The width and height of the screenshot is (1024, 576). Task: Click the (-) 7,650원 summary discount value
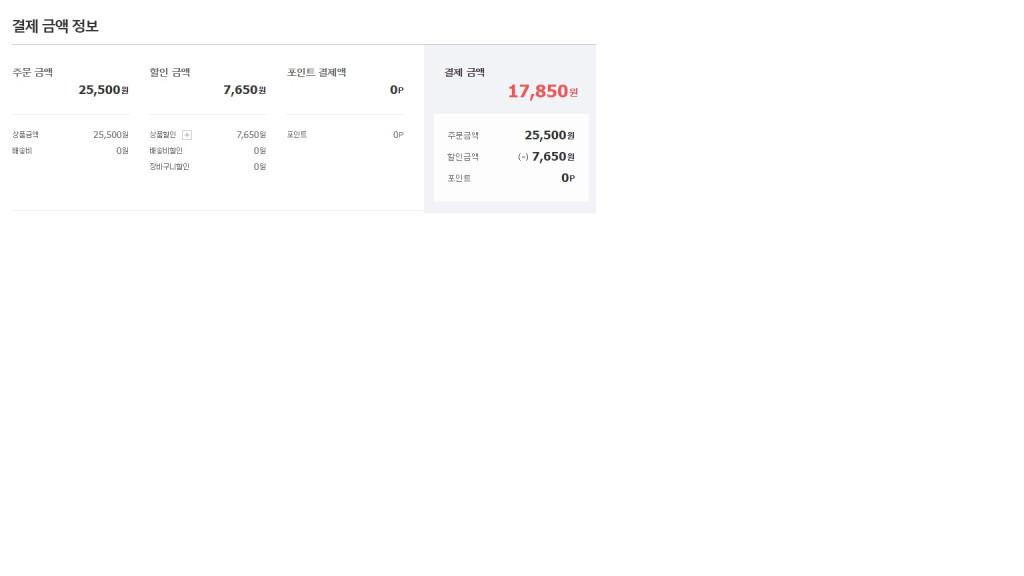pos(546,157)
